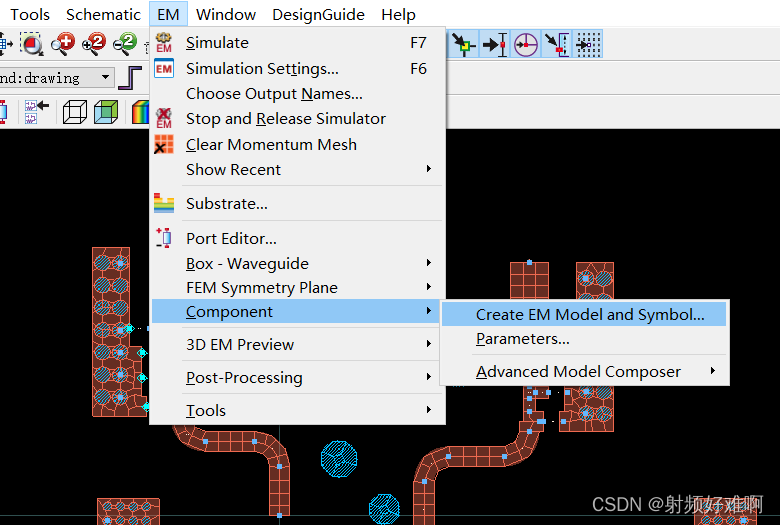Expand the Show Recent submenu
This screenshot has width=780, height=525.
[297, 169]
